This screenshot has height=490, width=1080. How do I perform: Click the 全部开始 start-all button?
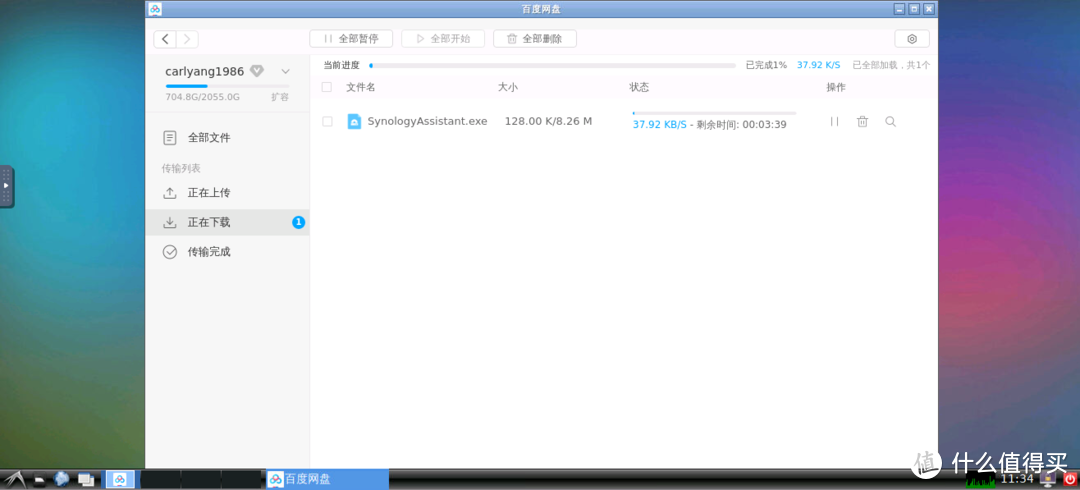point(443,39)
